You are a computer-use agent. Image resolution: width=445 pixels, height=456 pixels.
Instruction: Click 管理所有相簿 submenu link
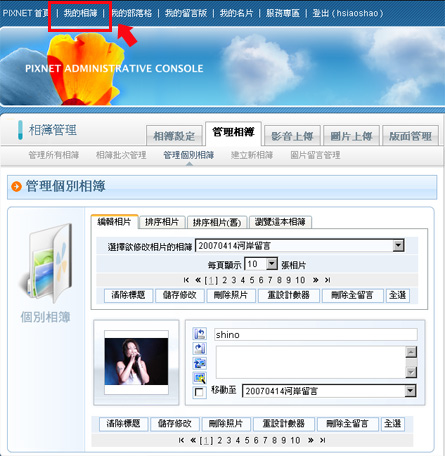(54, 155)
